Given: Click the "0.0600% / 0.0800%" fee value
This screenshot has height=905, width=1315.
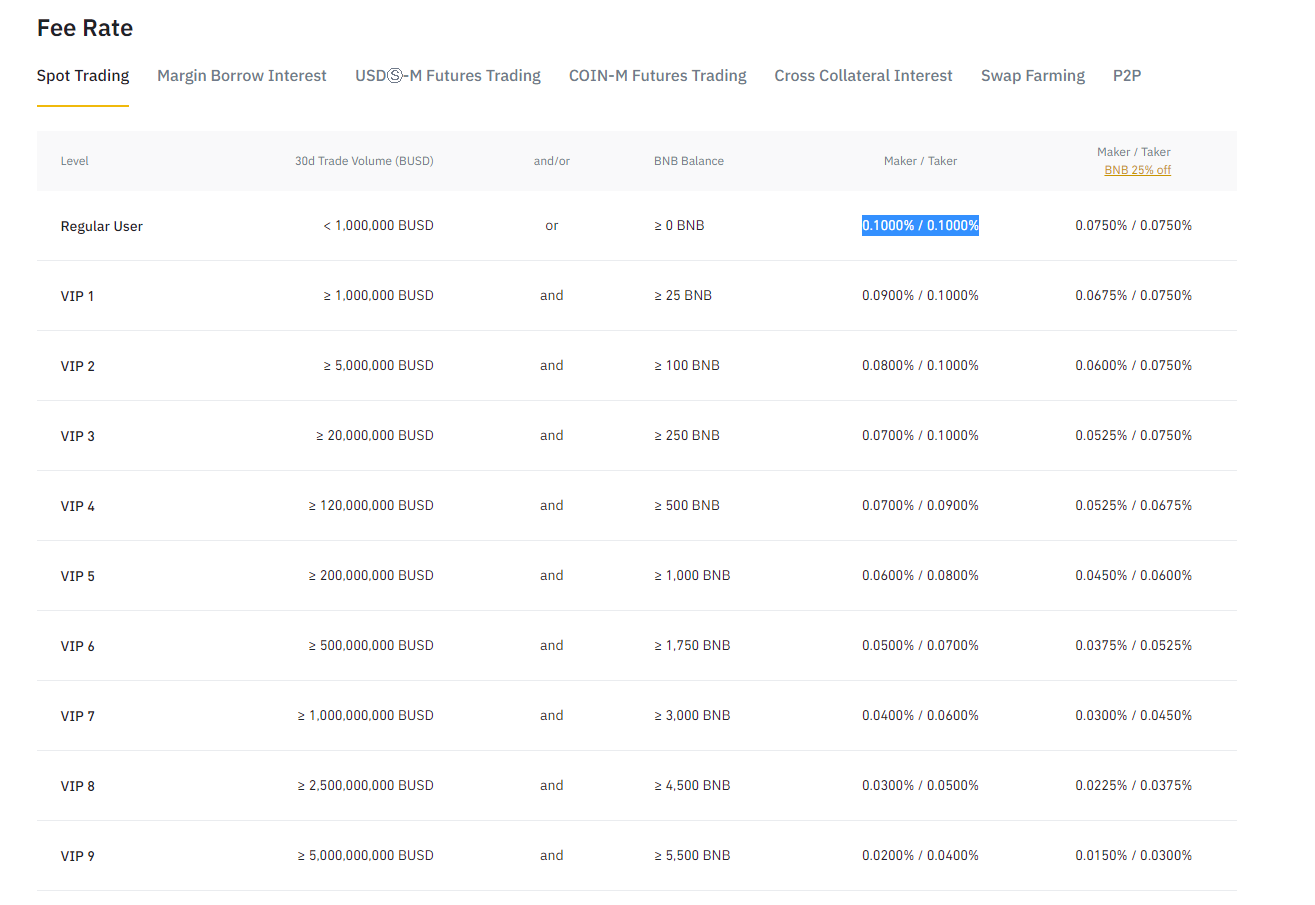Looking at the screenshot, I should [920, 576].
